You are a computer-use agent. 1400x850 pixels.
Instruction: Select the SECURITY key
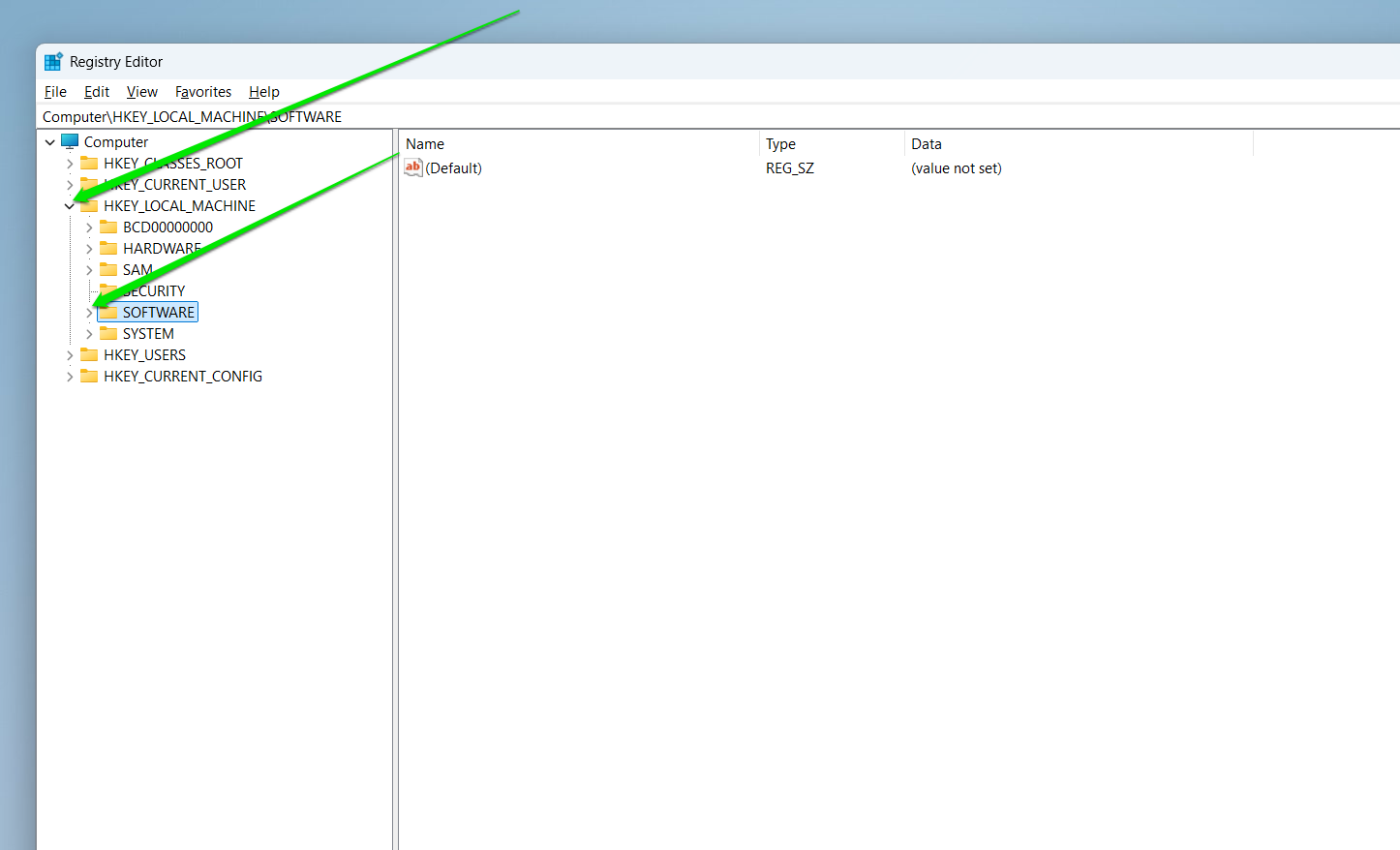click(x=154, y=290)
